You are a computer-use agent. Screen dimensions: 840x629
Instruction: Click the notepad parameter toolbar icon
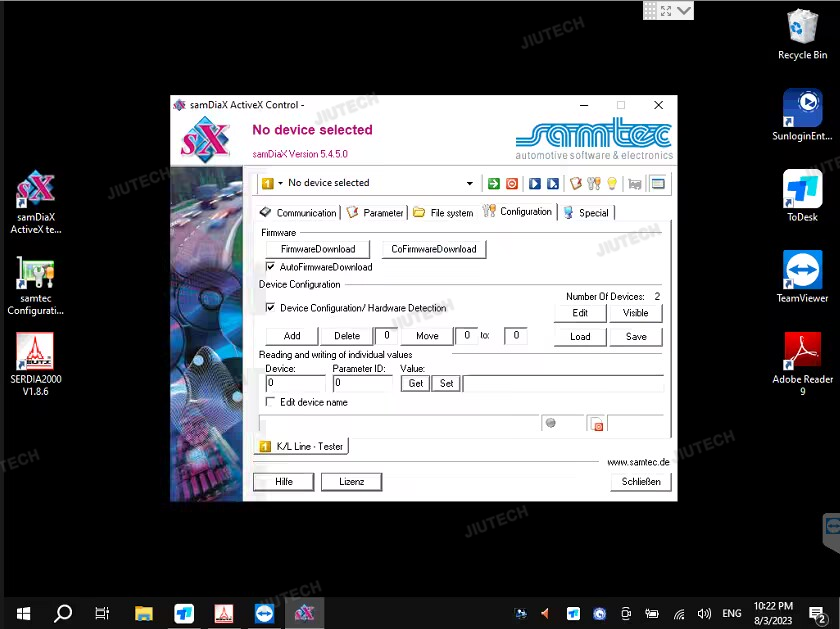point(576,184)
